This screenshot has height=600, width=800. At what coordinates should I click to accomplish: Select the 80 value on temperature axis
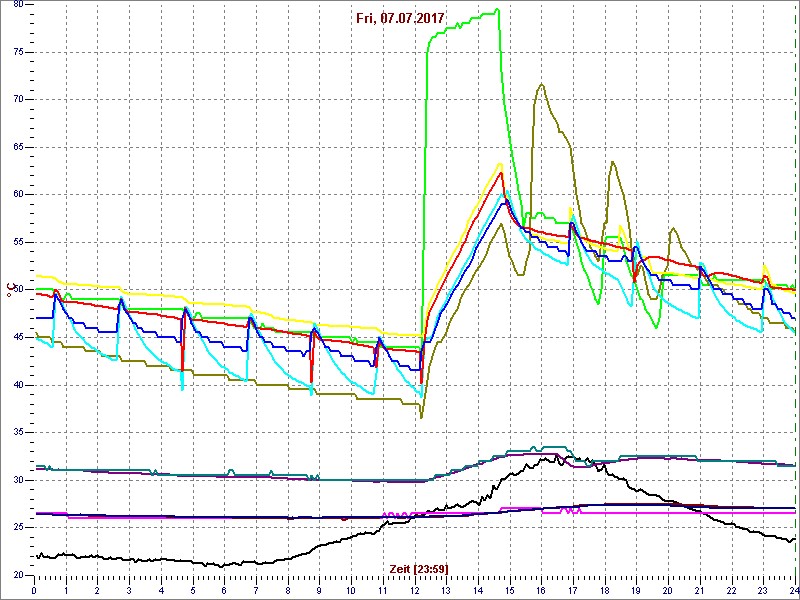click(19, 5)
